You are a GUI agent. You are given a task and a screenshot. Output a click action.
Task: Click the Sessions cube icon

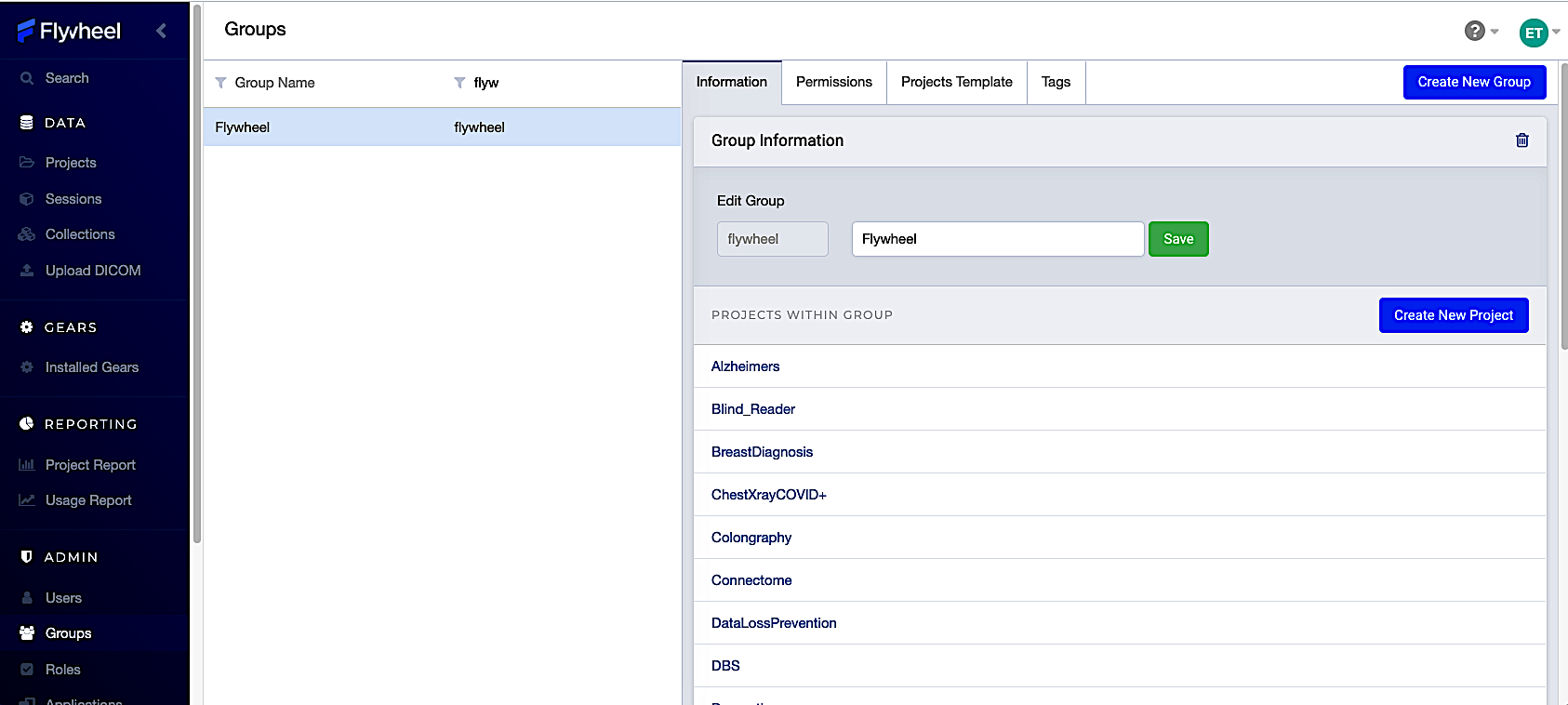[27, 199]
